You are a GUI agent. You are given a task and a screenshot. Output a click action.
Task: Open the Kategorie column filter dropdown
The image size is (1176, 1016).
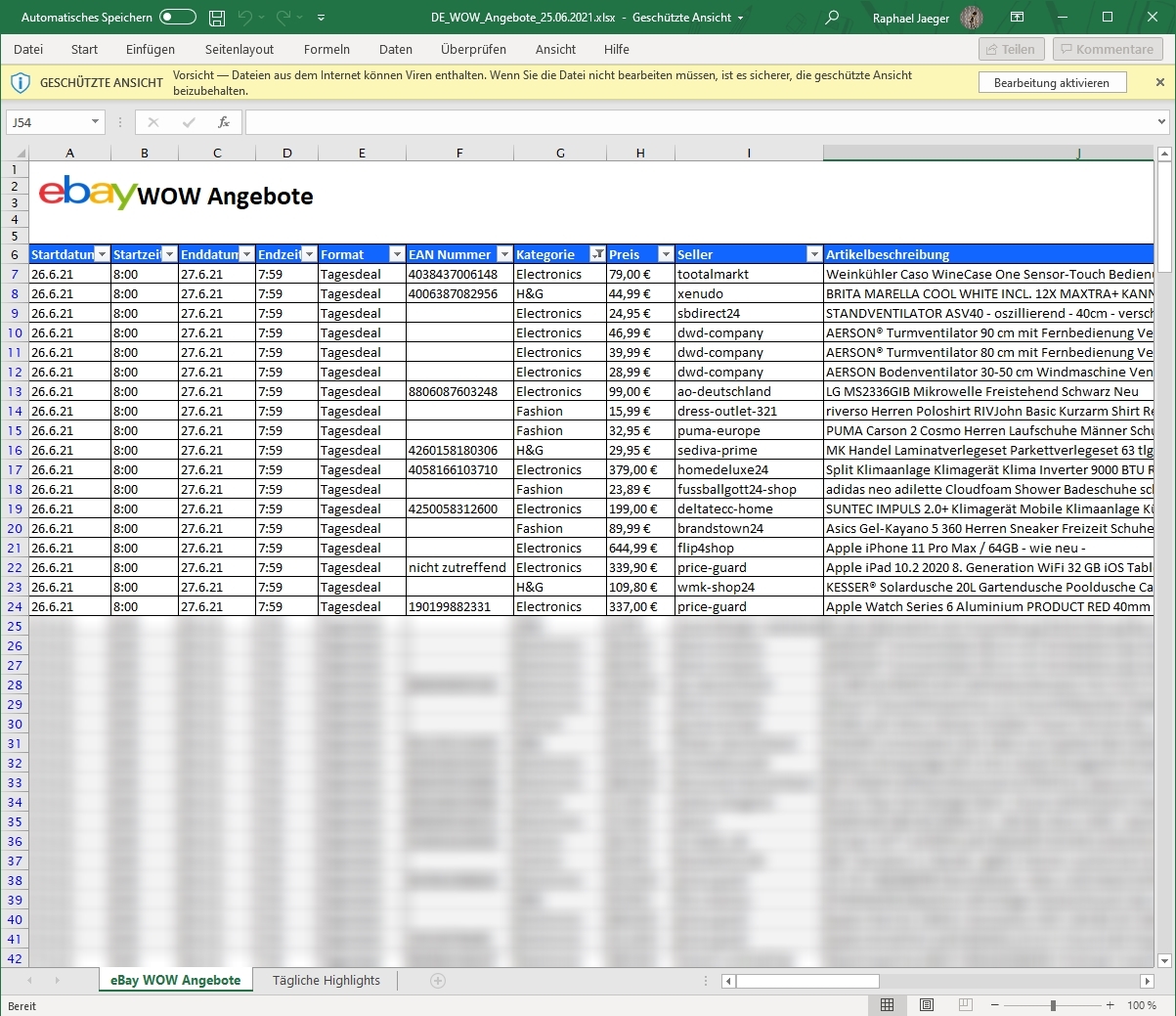pyautogui.click(x=597, y=254)
